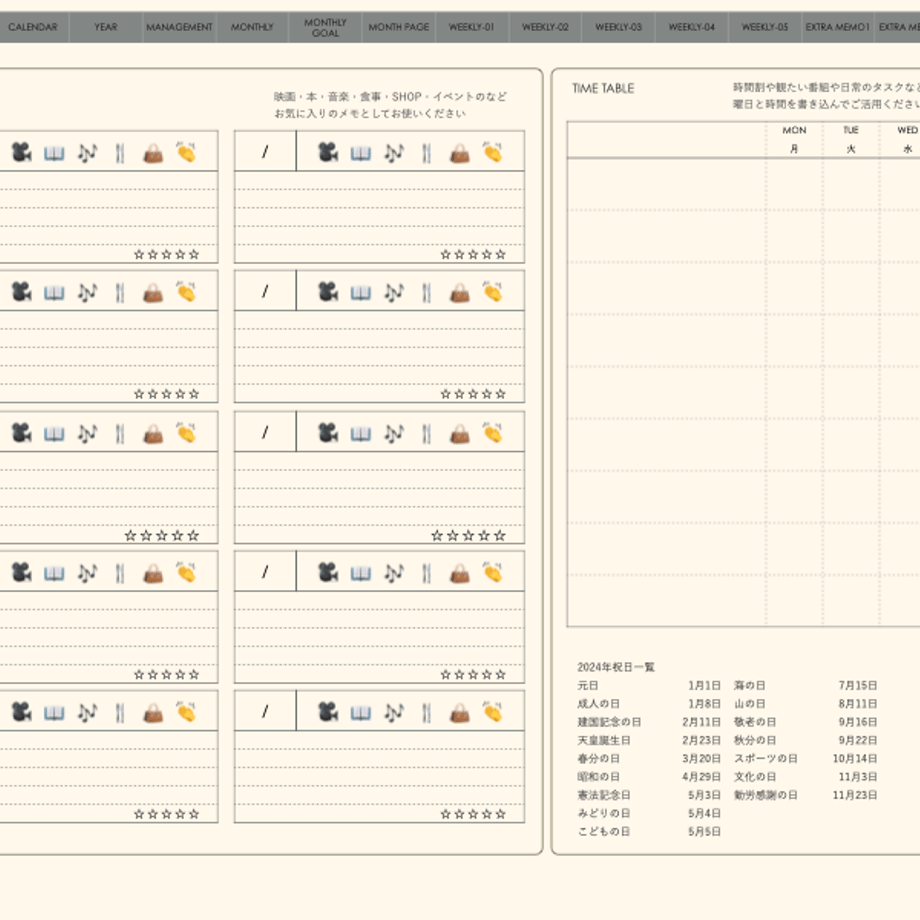The width and height of the screenshot is (920, 920).
Task: Click the 山の日 holiday entry
Action: (x=749, y=703)
